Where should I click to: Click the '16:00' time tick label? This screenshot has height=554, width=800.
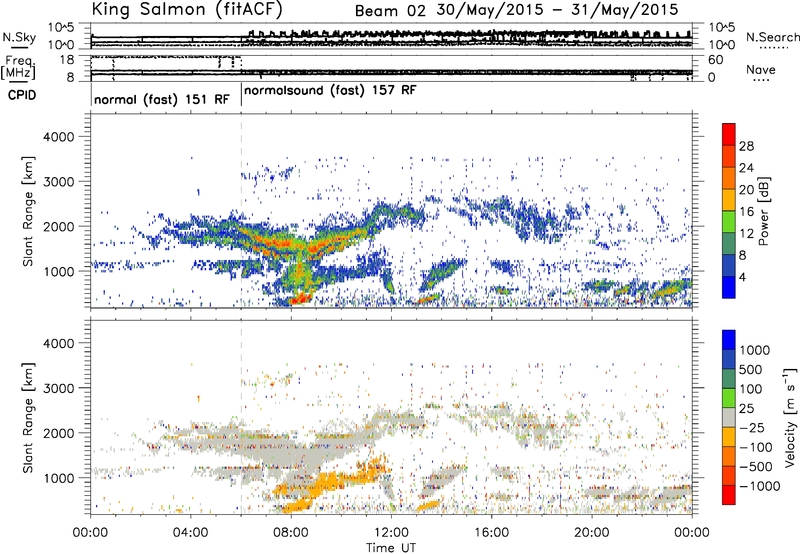491,533
